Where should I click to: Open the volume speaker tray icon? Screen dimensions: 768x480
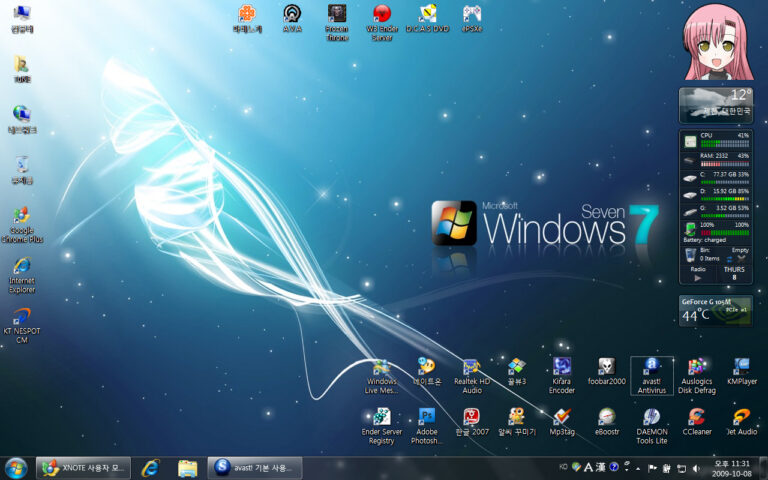[x=696, y=468]
